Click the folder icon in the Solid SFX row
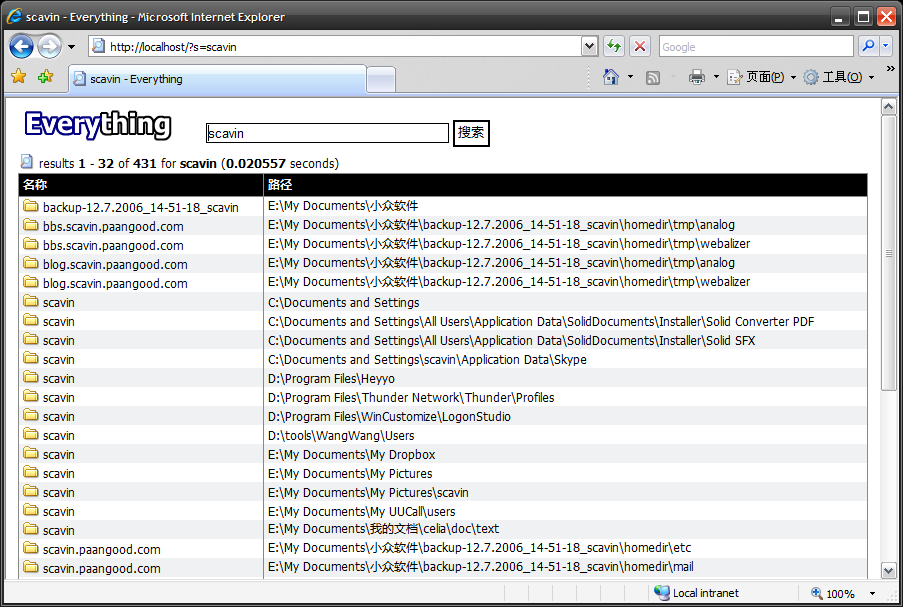 pos(31,339)
